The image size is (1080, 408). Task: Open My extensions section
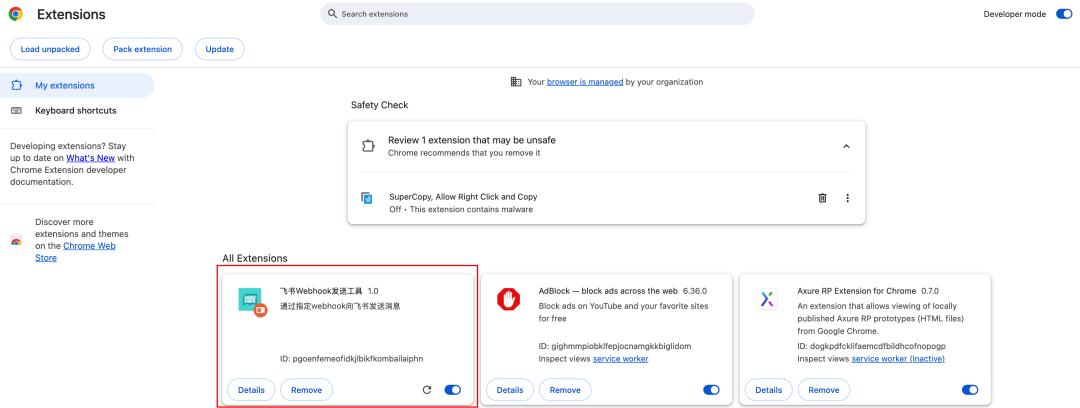(x=77, y=85)
